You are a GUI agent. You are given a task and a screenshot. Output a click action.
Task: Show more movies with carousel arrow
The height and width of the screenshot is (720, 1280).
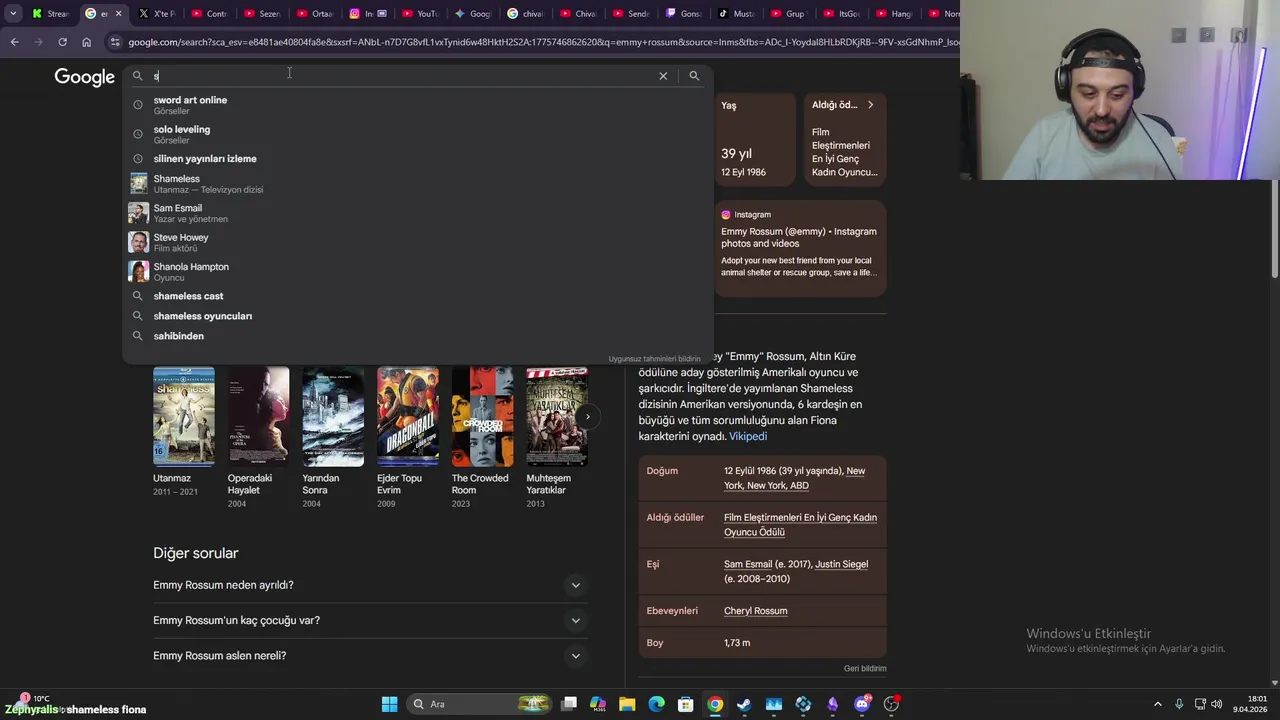click(588, 416)
